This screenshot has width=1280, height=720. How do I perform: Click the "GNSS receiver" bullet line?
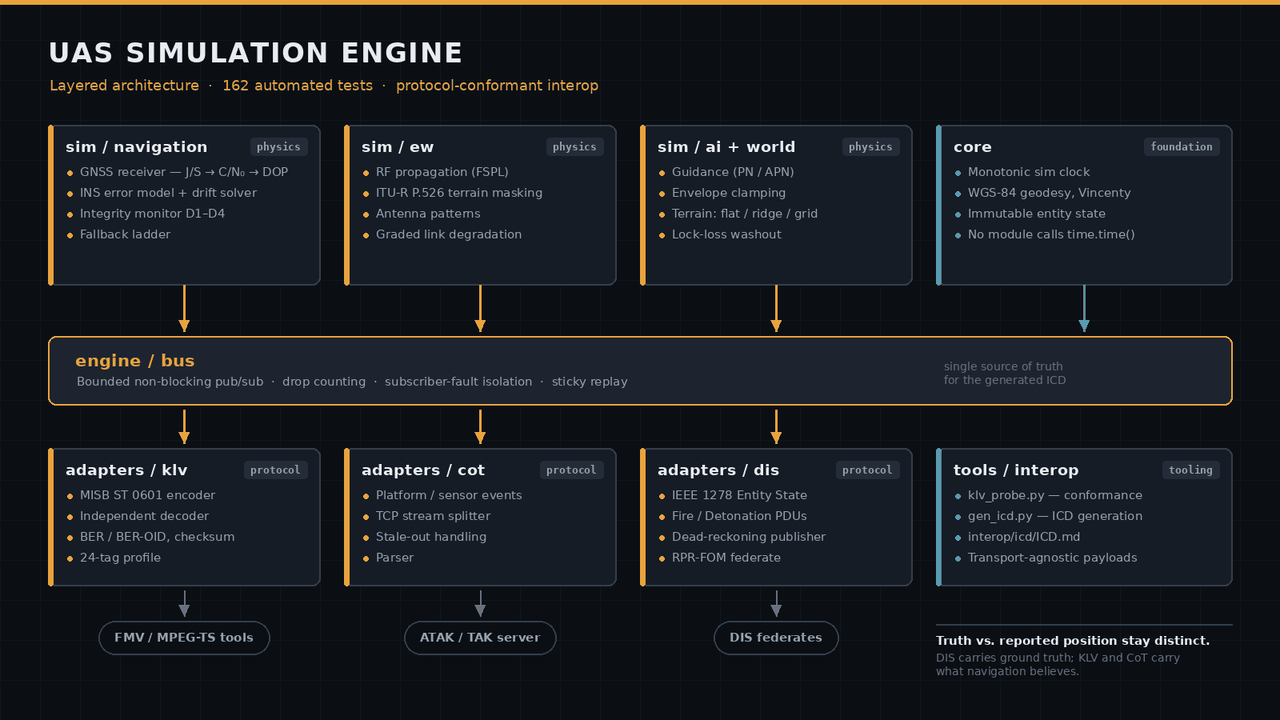coord(177,172)
